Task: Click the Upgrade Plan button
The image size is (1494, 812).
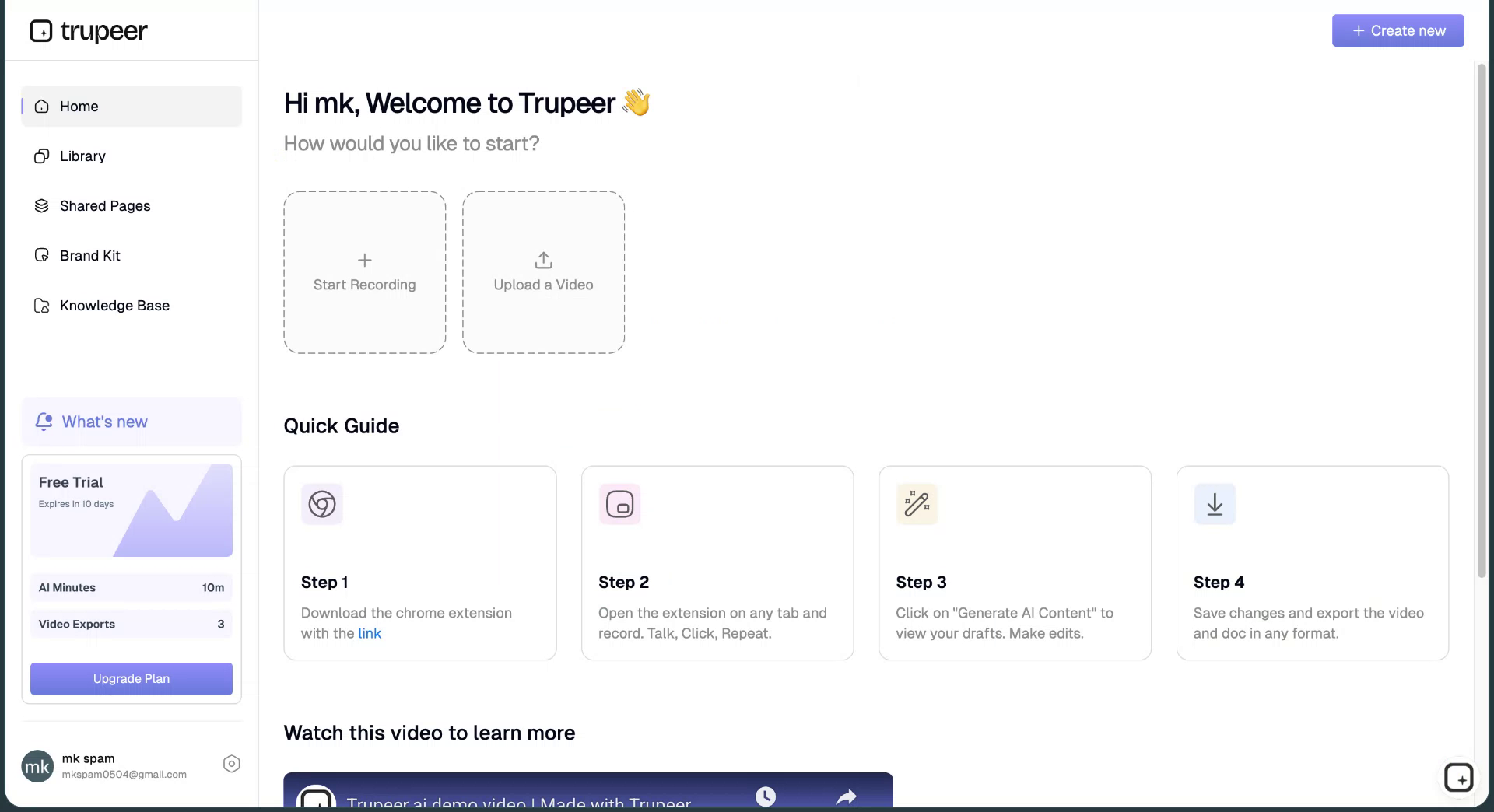Action: (x=132, y=679)
